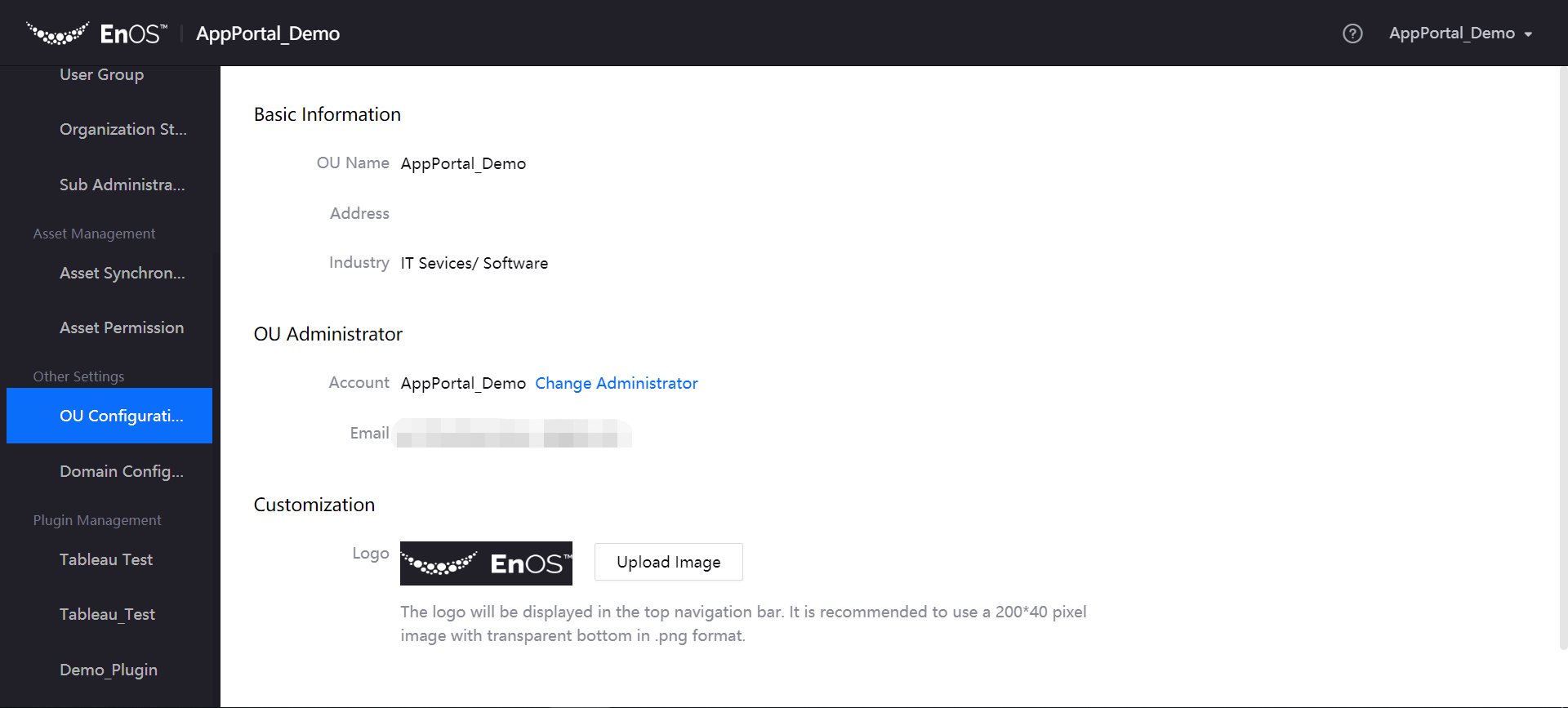
Task: Select Asset Permission menu item
Action: (x=122, y=327)
